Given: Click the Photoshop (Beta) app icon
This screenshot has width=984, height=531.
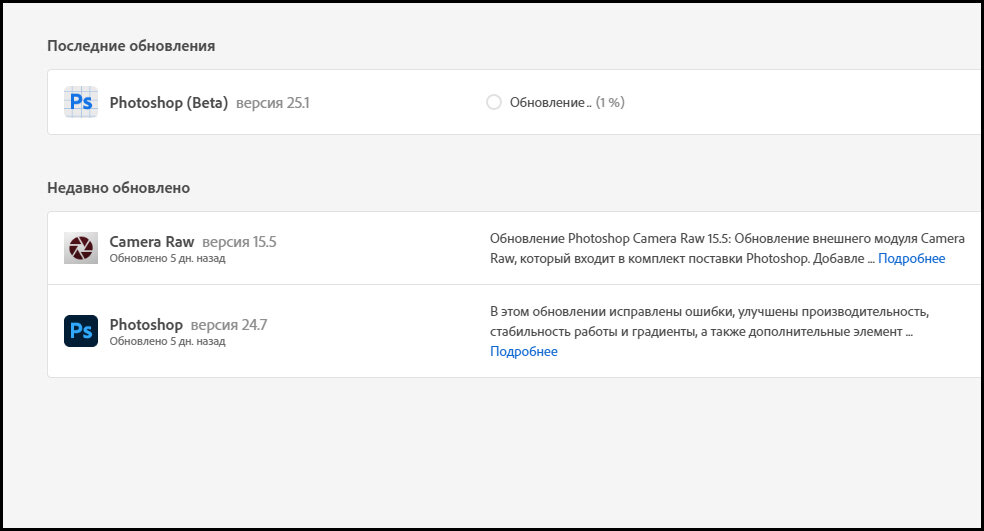Looking at the screenshot, I should [81, 102].
